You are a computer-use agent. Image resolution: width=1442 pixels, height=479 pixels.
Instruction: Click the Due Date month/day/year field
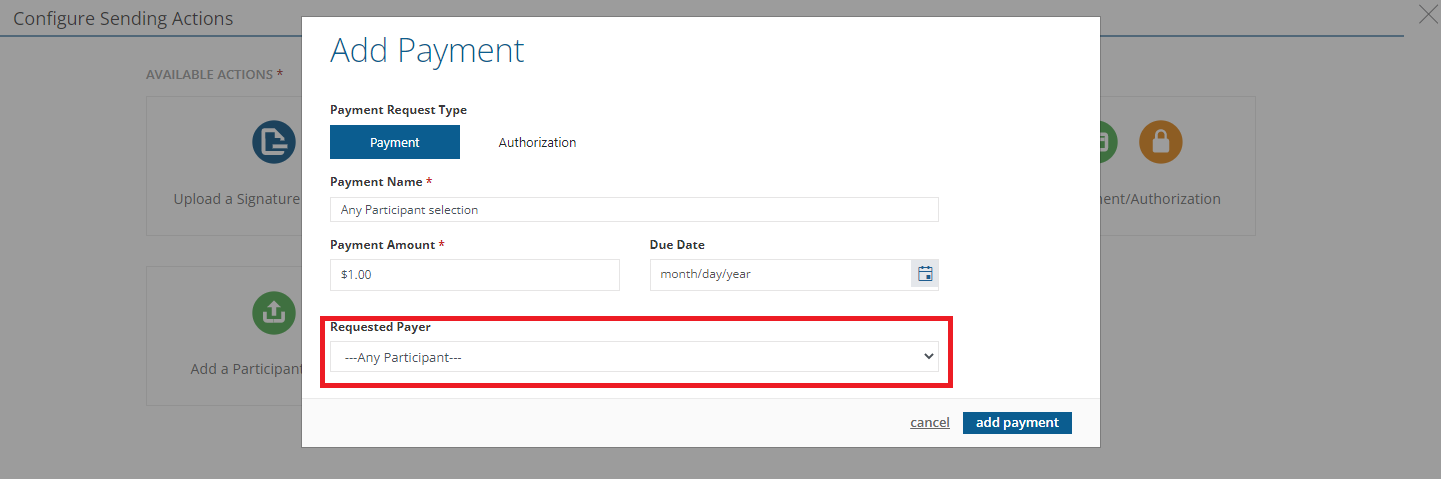tap(781, 275)
